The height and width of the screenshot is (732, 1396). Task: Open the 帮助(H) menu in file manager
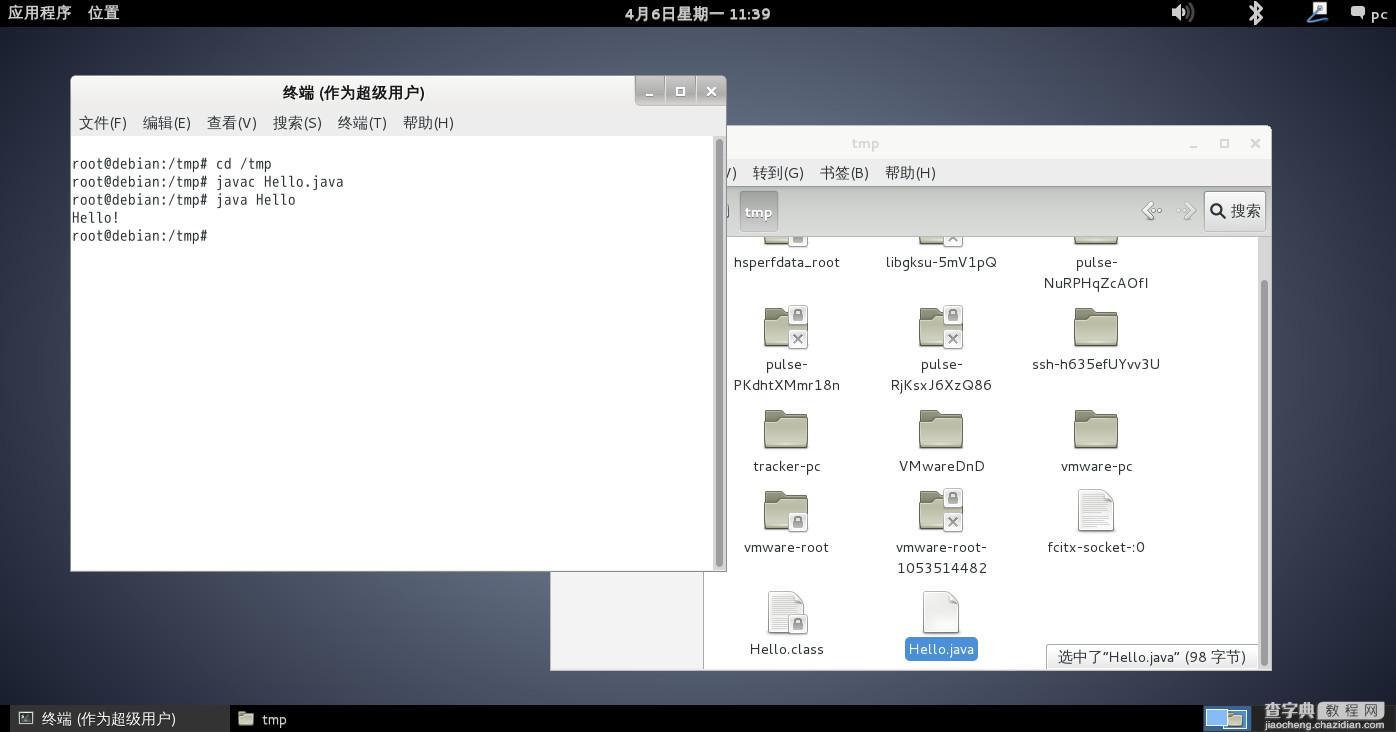tap(910, 173)
